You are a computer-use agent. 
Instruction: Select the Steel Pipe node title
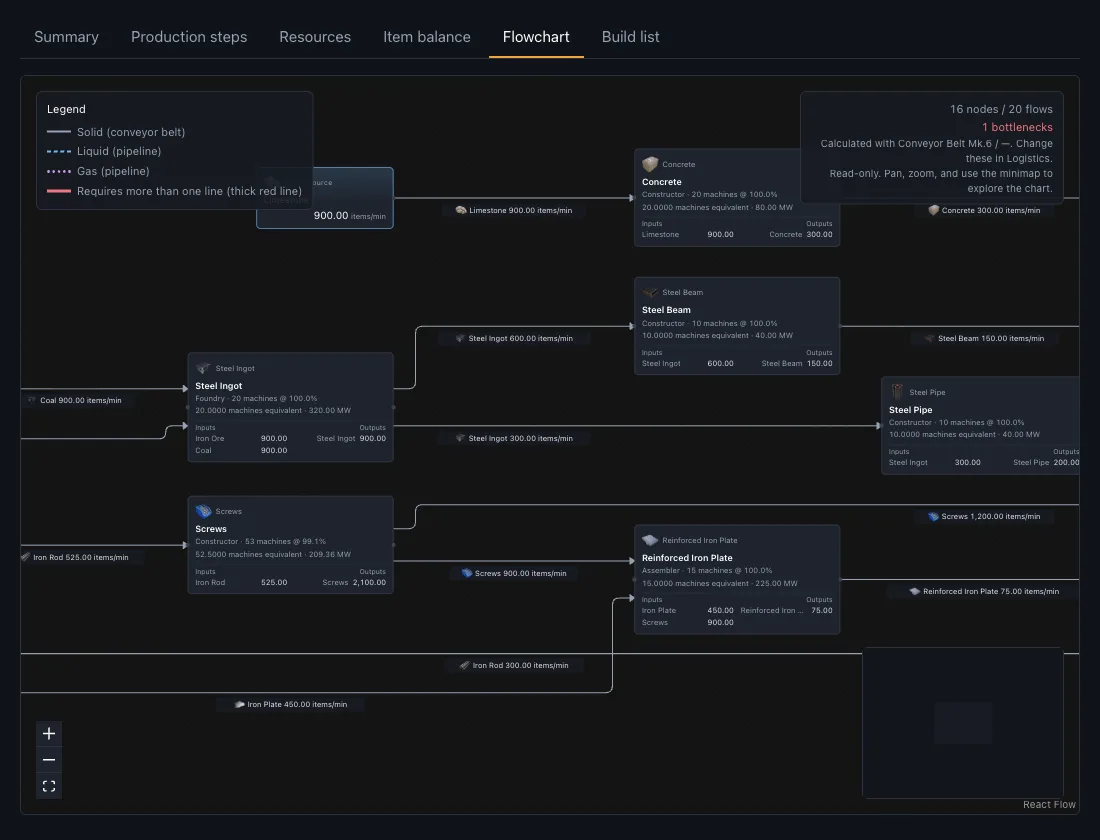click(x=910, y=410)
